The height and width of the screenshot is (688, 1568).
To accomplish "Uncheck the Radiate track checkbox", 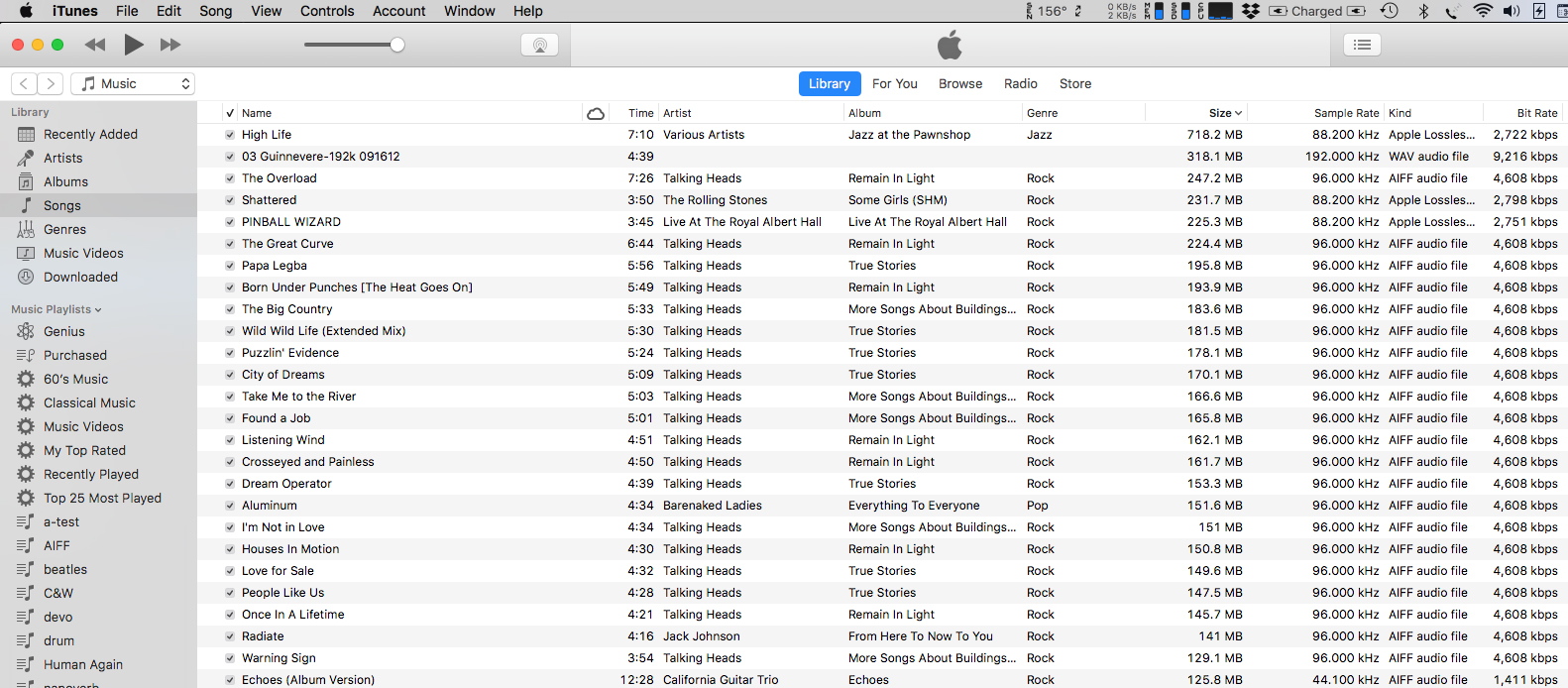I will (230, 636).
